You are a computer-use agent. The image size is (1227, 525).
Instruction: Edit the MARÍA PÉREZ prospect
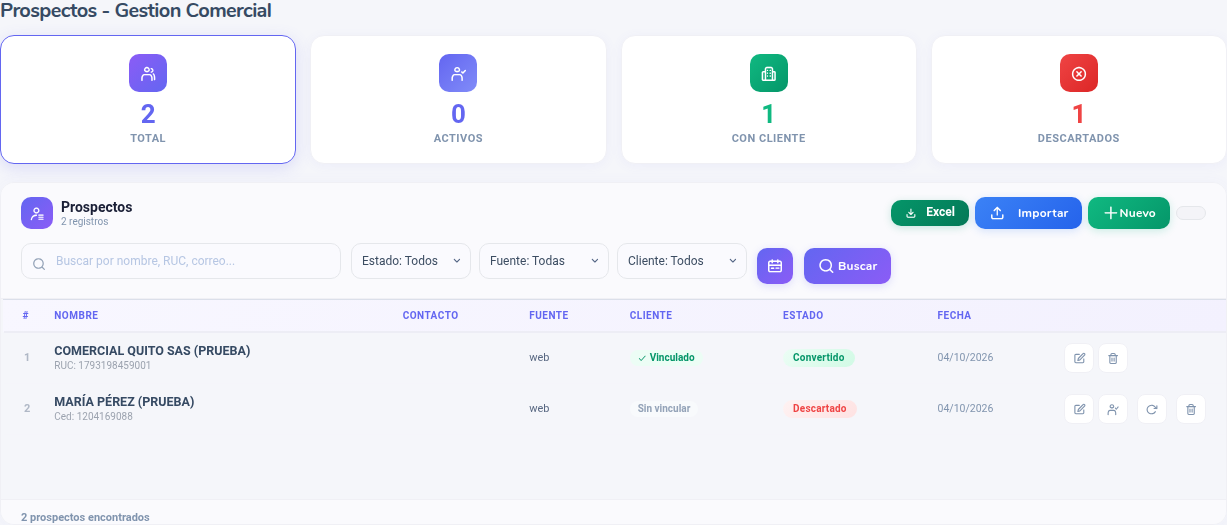[1079, 409]
